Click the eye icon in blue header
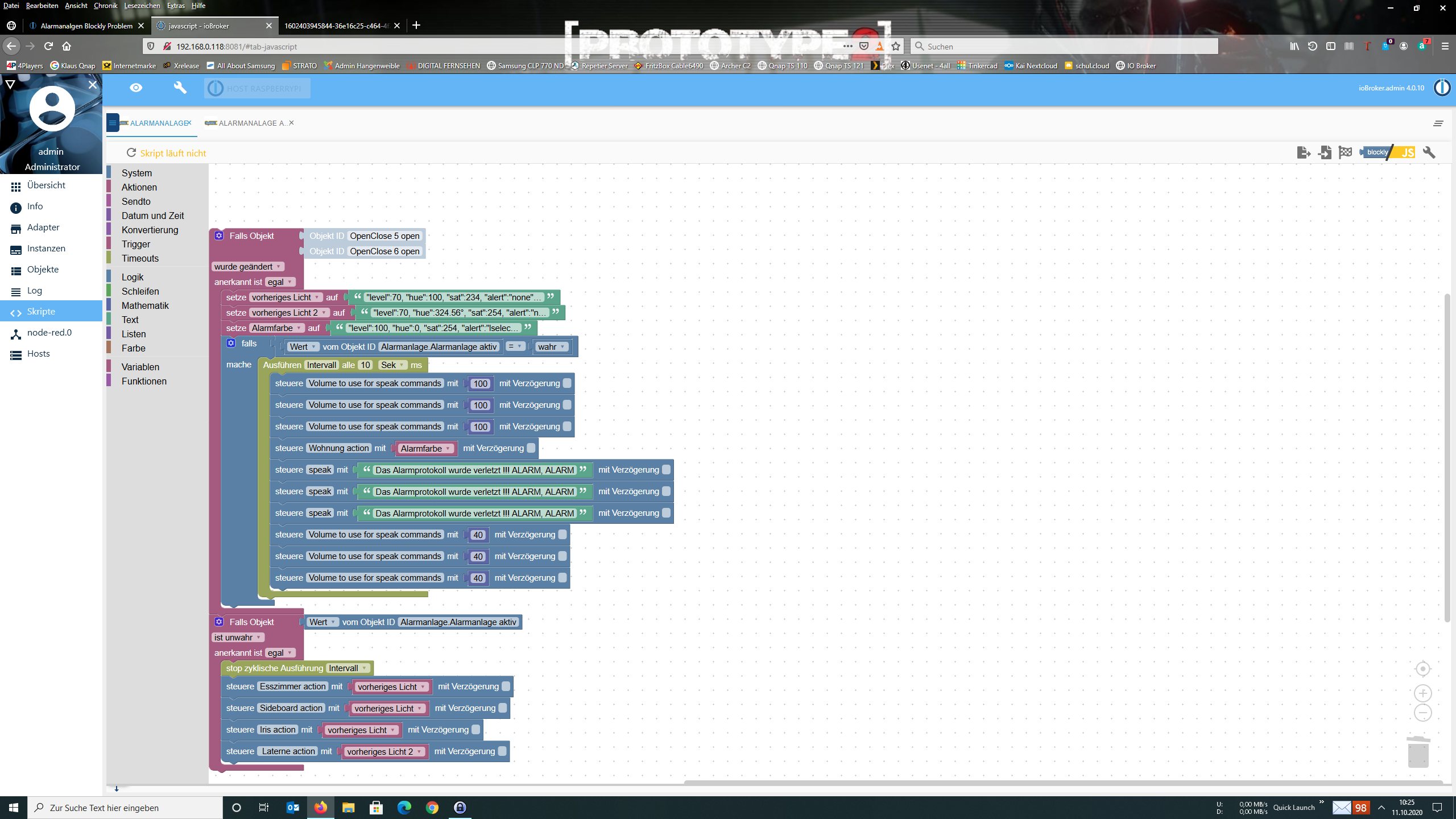 (x=136, y=88)
